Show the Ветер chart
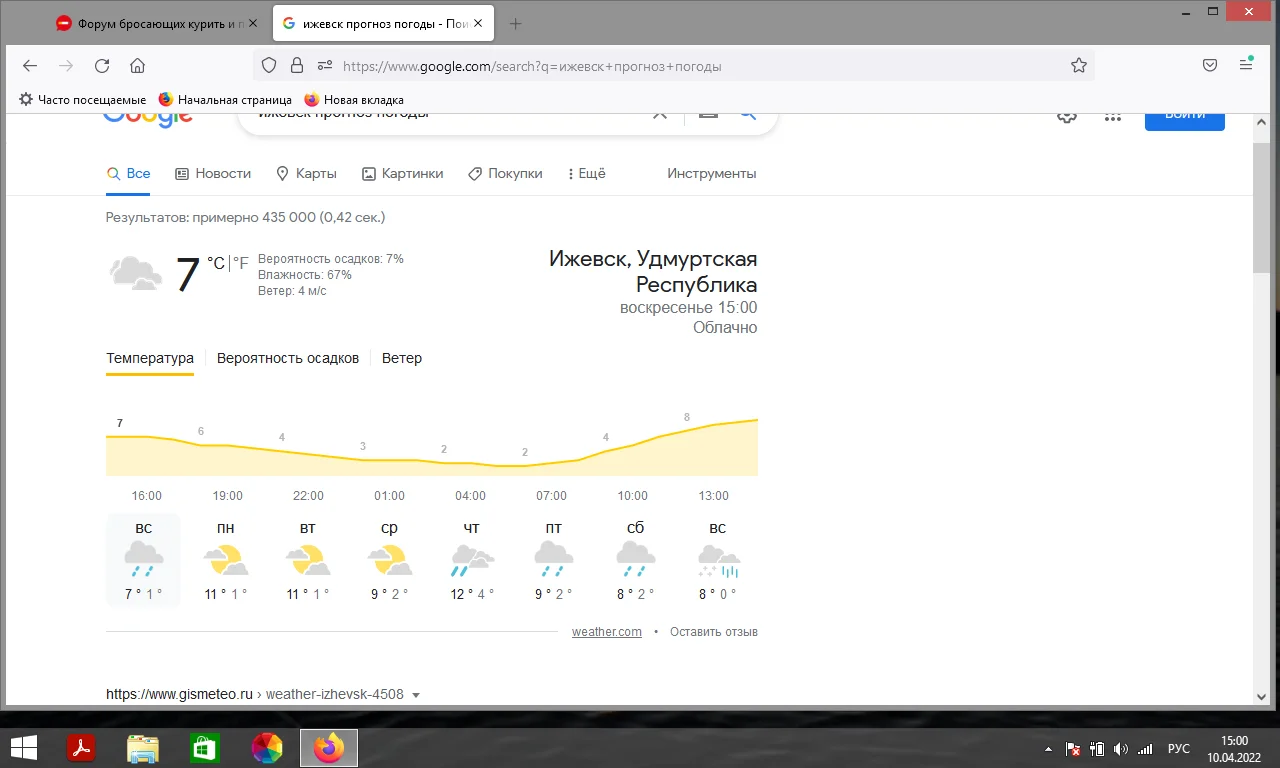1280x768 pixels. point(402,358)
